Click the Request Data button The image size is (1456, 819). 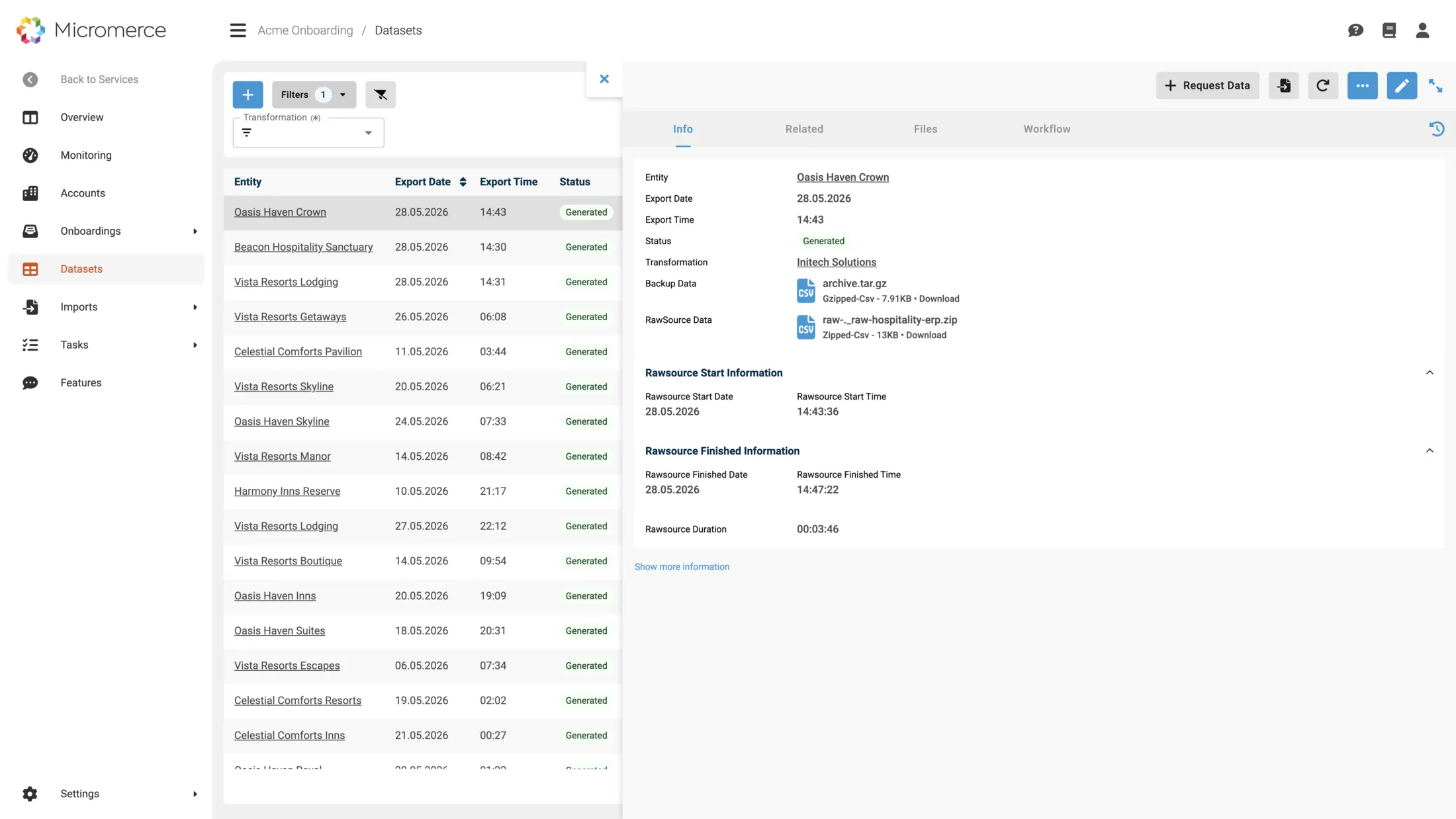point(1207,85)
